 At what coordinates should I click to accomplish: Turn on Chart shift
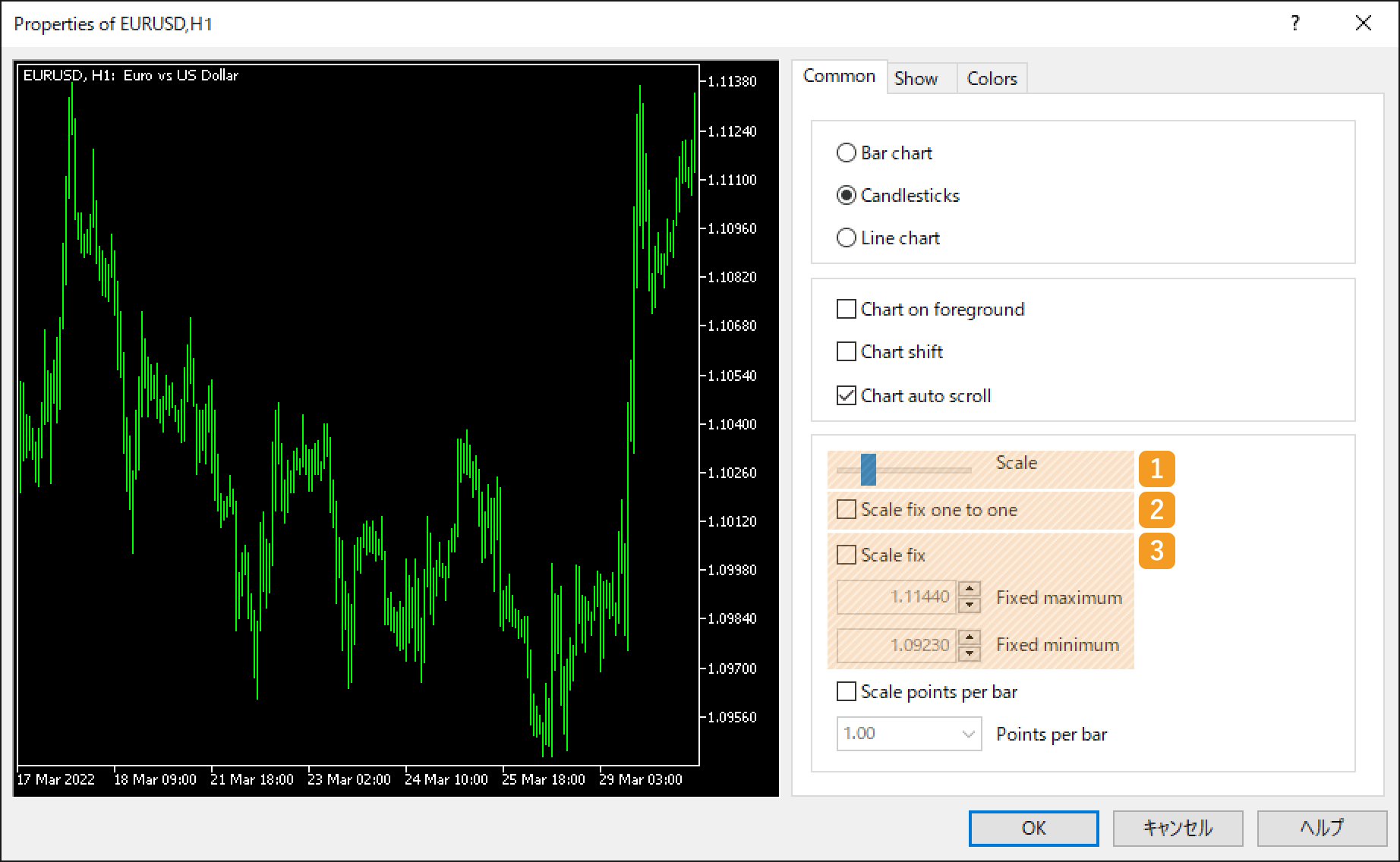(x=846, y=352)
